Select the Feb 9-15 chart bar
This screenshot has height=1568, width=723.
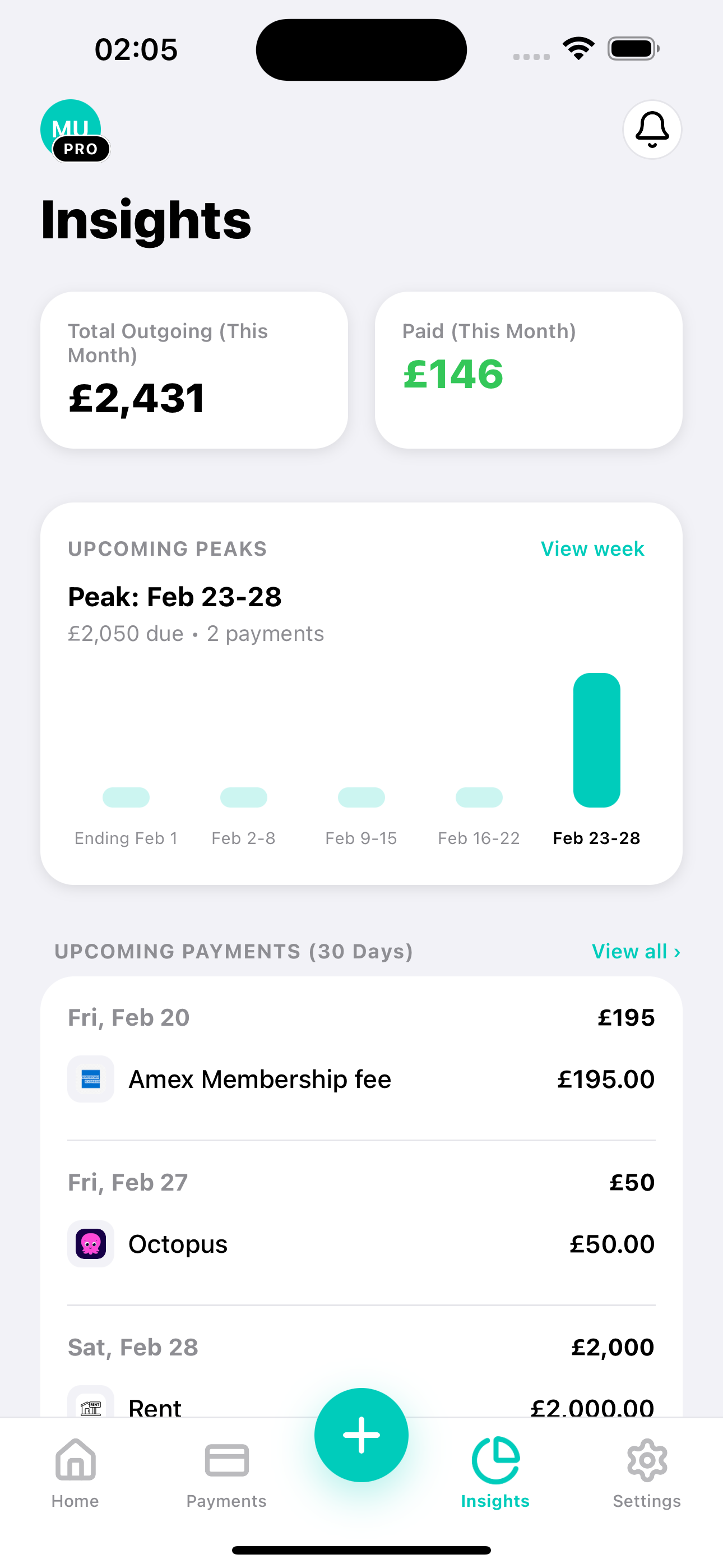click(x=361, y=797)
